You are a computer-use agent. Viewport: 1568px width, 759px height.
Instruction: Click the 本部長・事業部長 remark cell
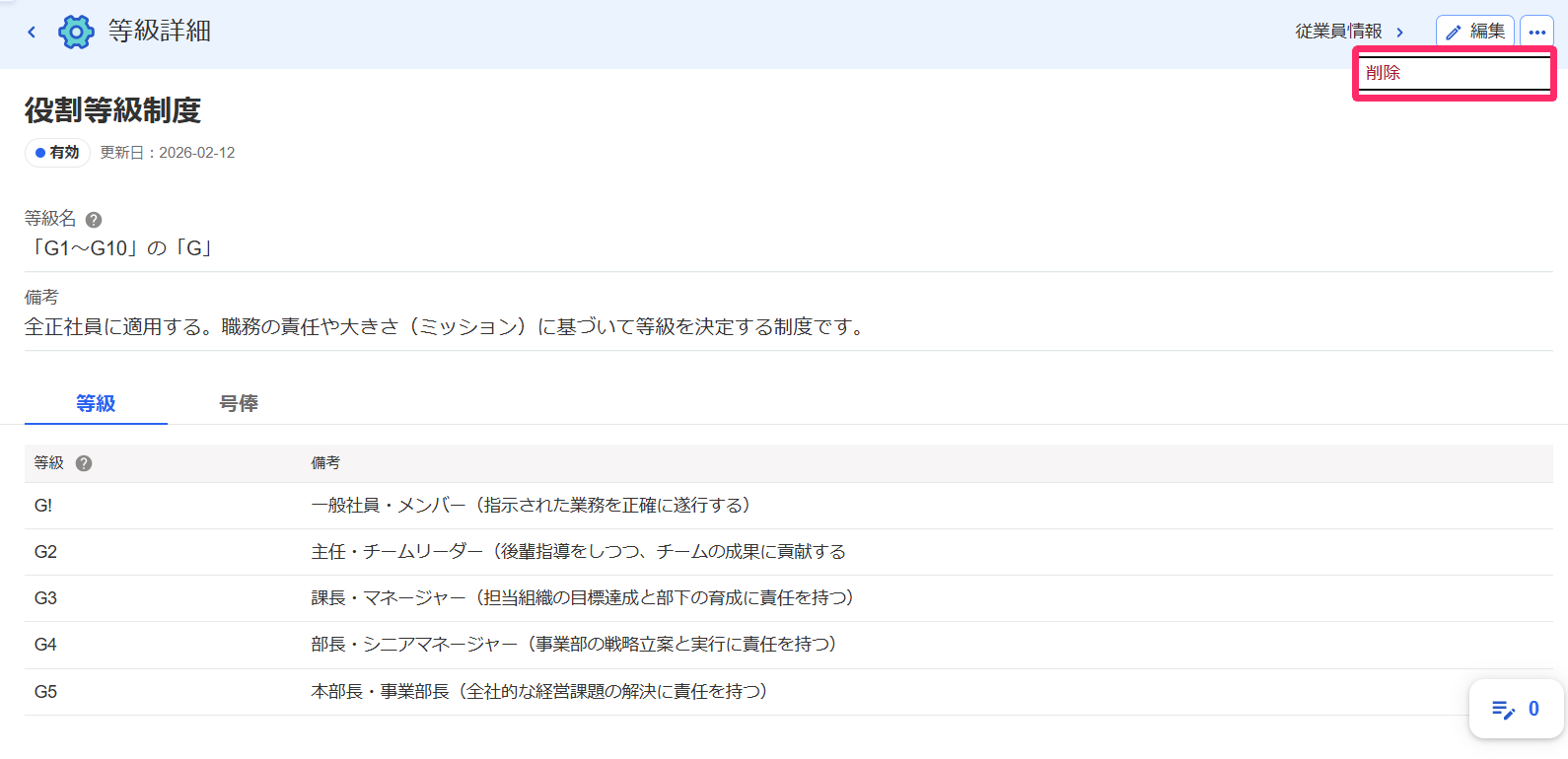(x=927, y=692)
